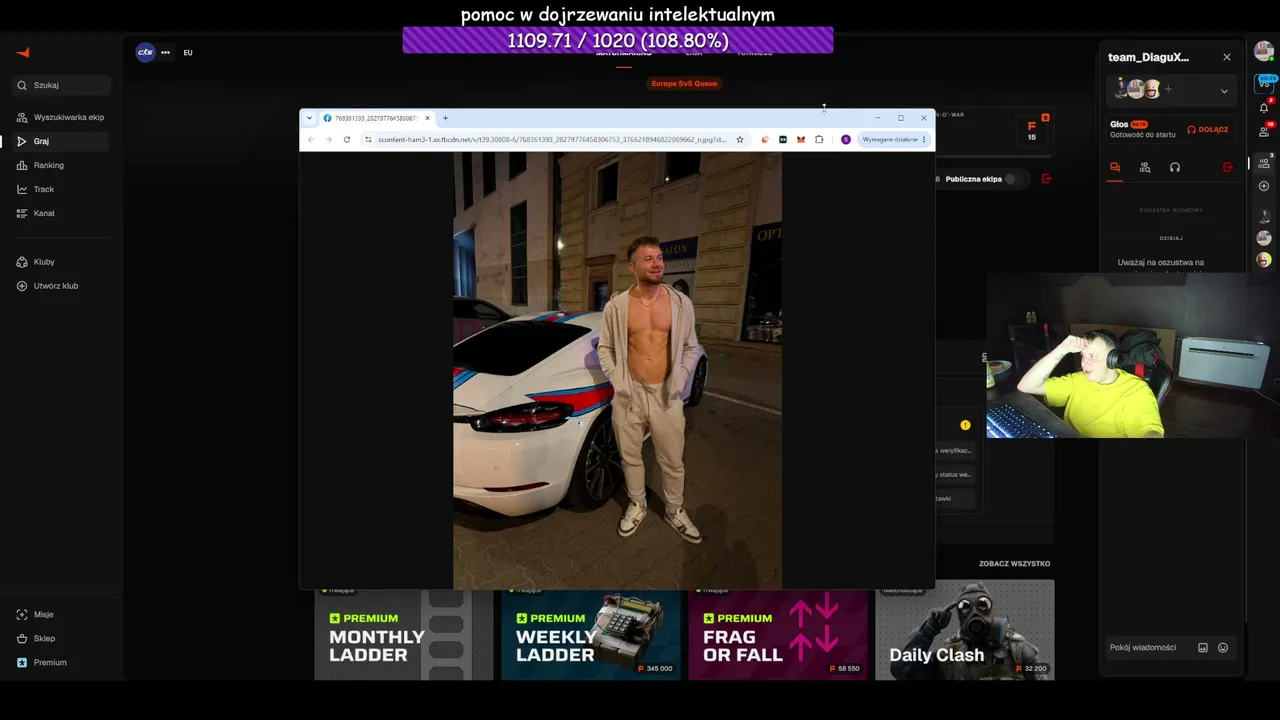Close the team_DiaguX chat panel

(1227, 57)
